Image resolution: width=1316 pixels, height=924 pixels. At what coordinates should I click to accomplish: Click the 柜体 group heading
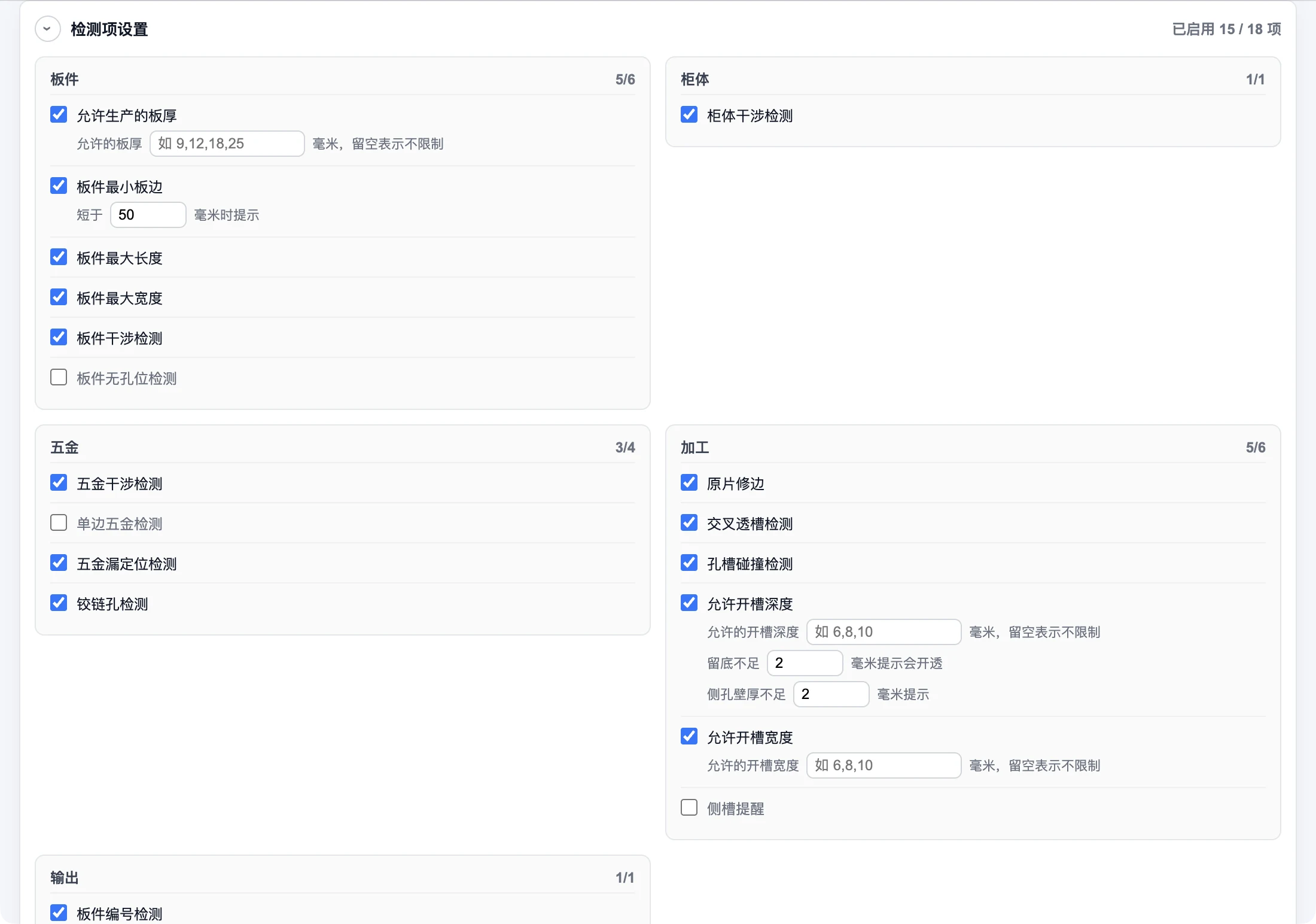(x=695, y=79)
